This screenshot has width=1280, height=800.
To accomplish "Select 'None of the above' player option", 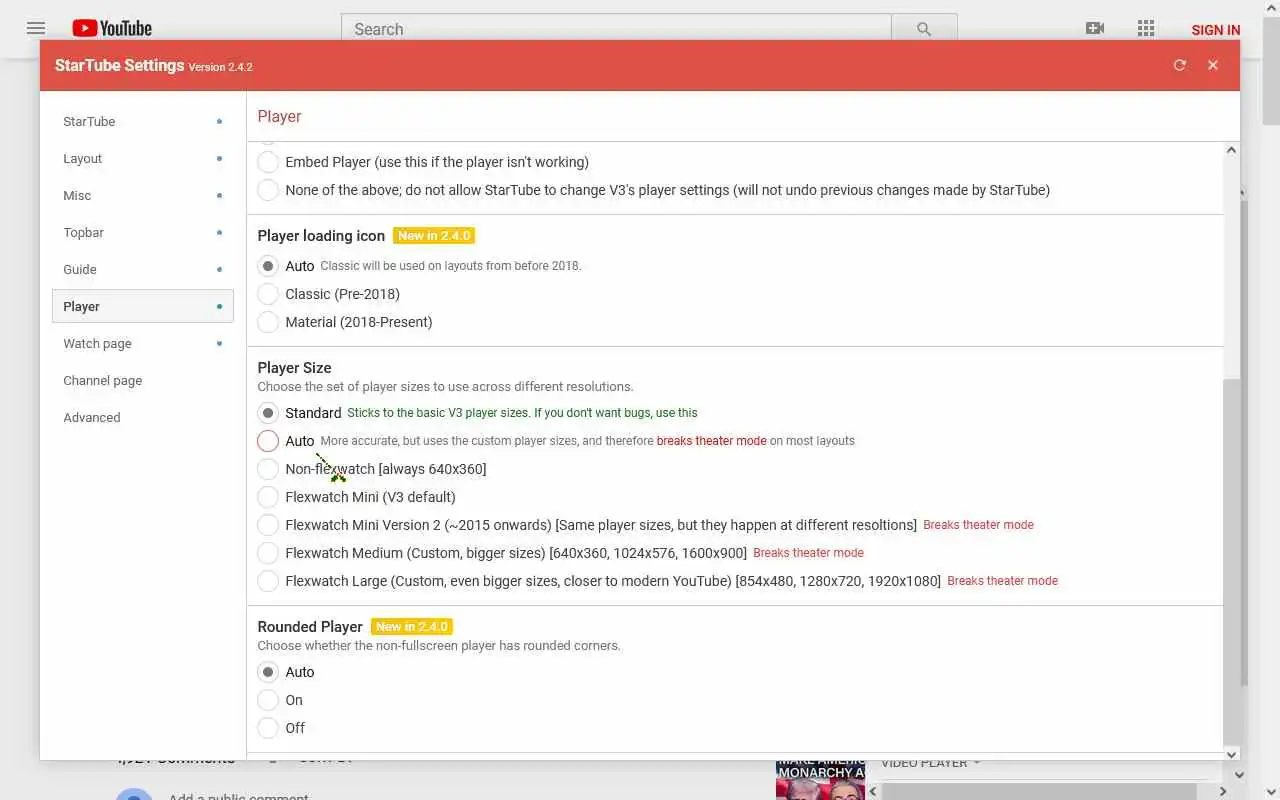I will pos(268,190).
